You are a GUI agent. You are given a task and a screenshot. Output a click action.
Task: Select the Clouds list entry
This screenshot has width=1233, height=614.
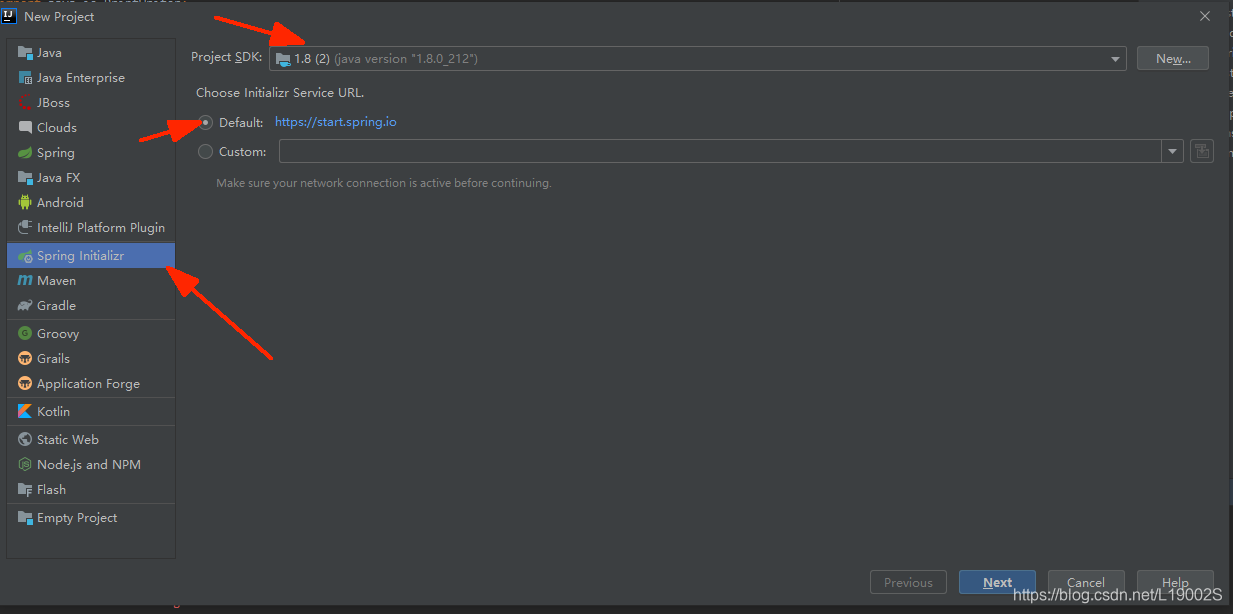pyautogui.click(x=91, y=128)
